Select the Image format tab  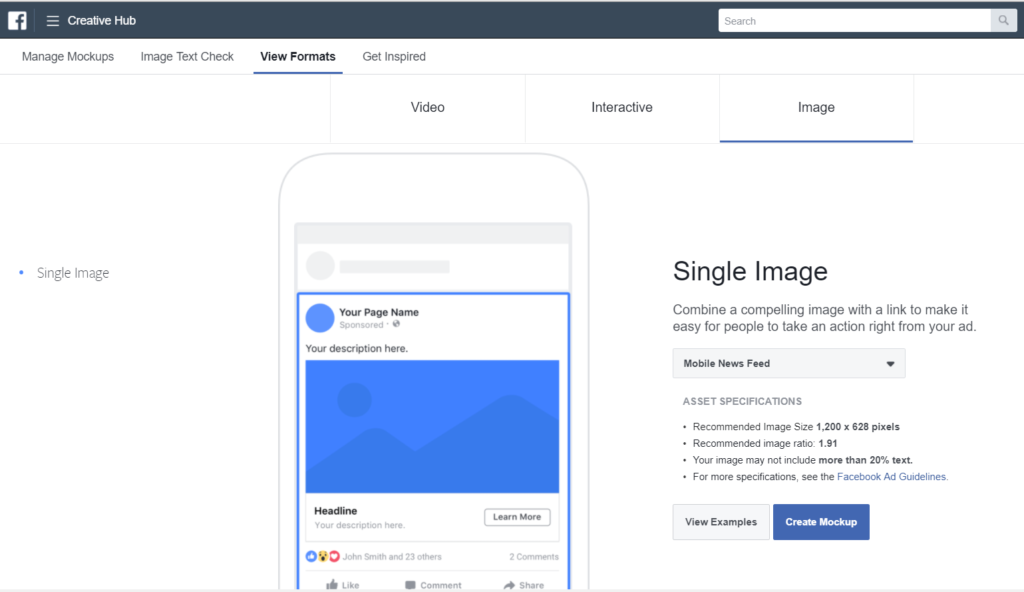click(x=816, y=108)
